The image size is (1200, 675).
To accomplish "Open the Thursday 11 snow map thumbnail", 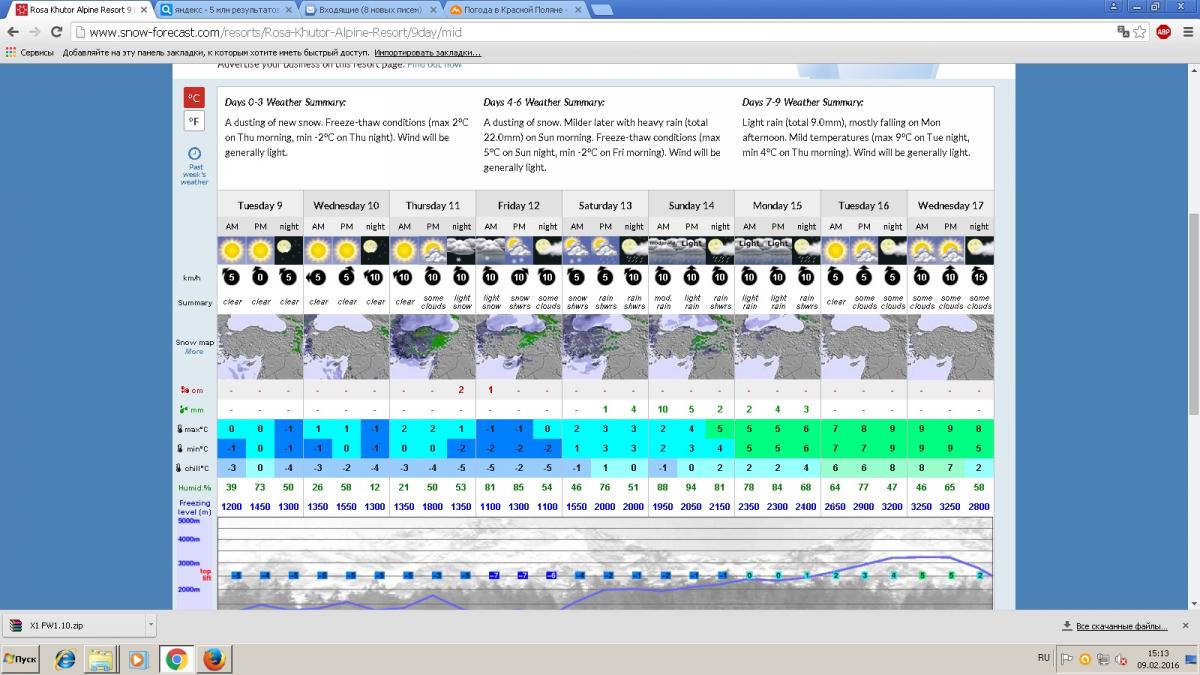I will (x=432, y=347).
